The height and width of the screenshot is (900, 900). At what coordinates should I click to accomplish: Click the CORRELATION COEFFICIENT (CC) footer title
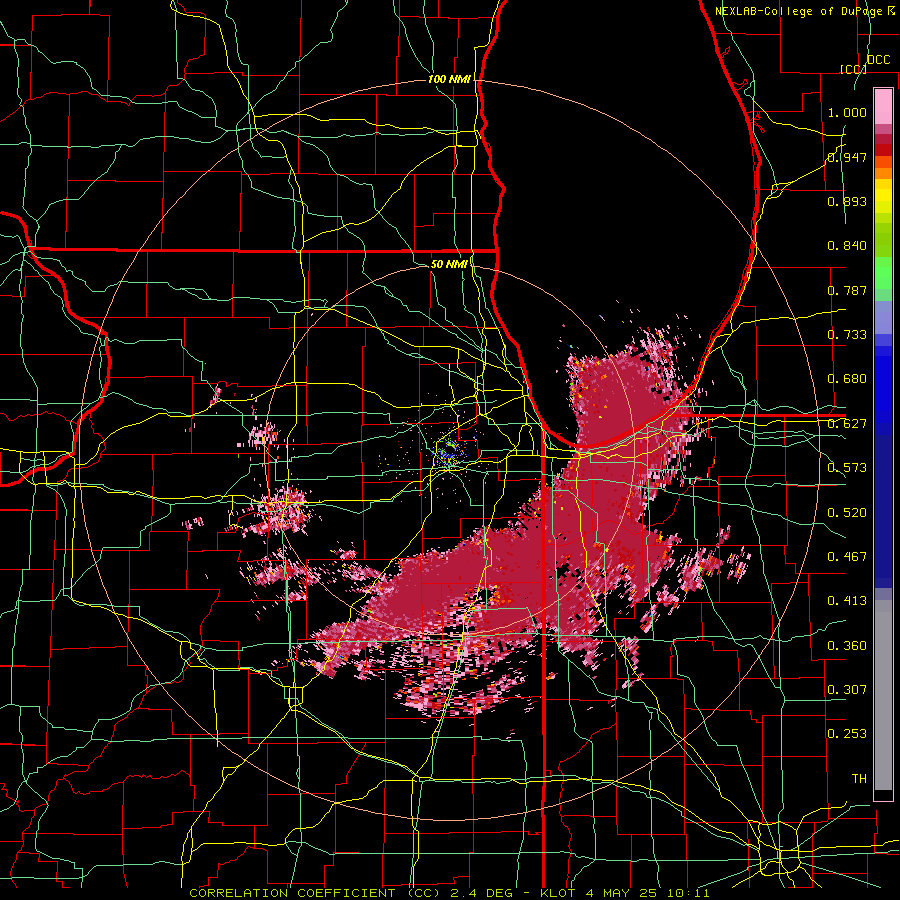[x=315, y=893]
